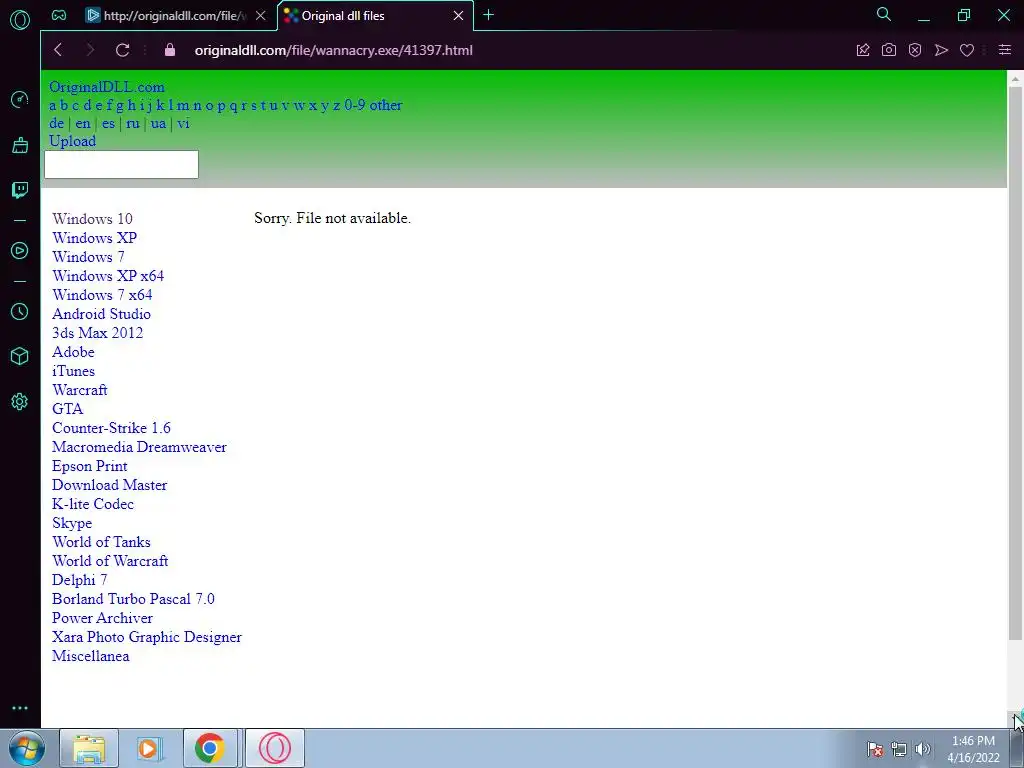The image size is (1024, 768).
Task: Open Easy Setup menu icon
Action: coord(1005,50)
